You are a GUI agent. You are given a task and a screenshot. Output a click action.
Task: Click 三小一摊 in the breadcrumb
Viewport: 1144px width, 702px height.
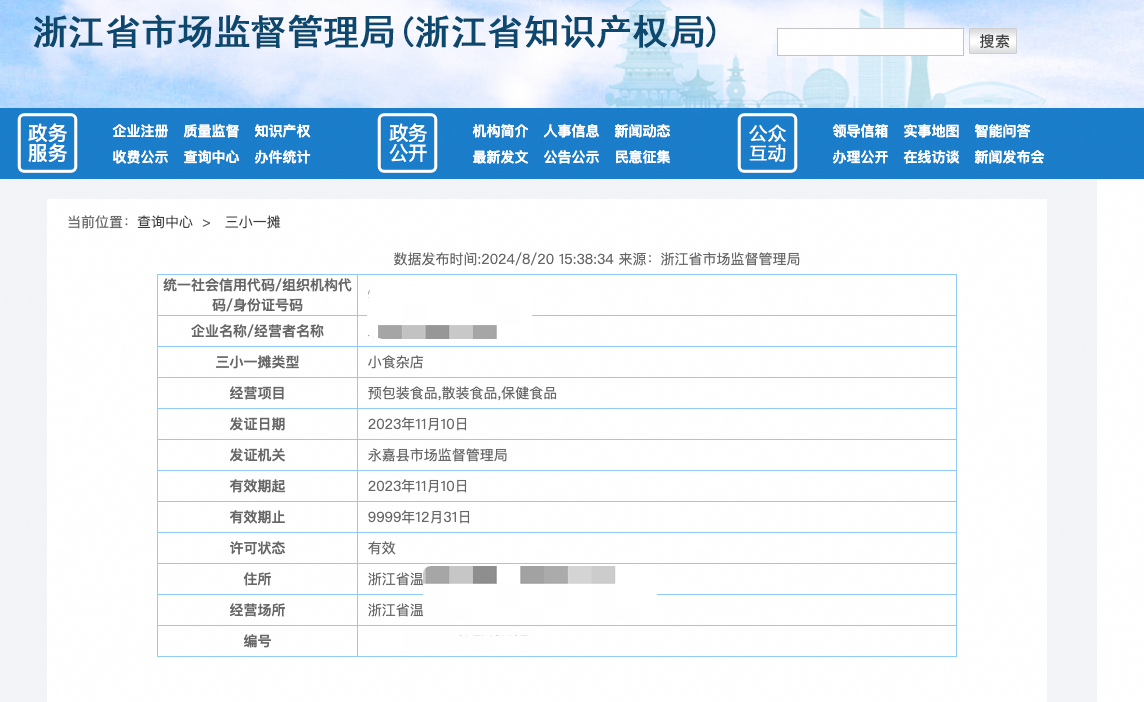(252, 222)
